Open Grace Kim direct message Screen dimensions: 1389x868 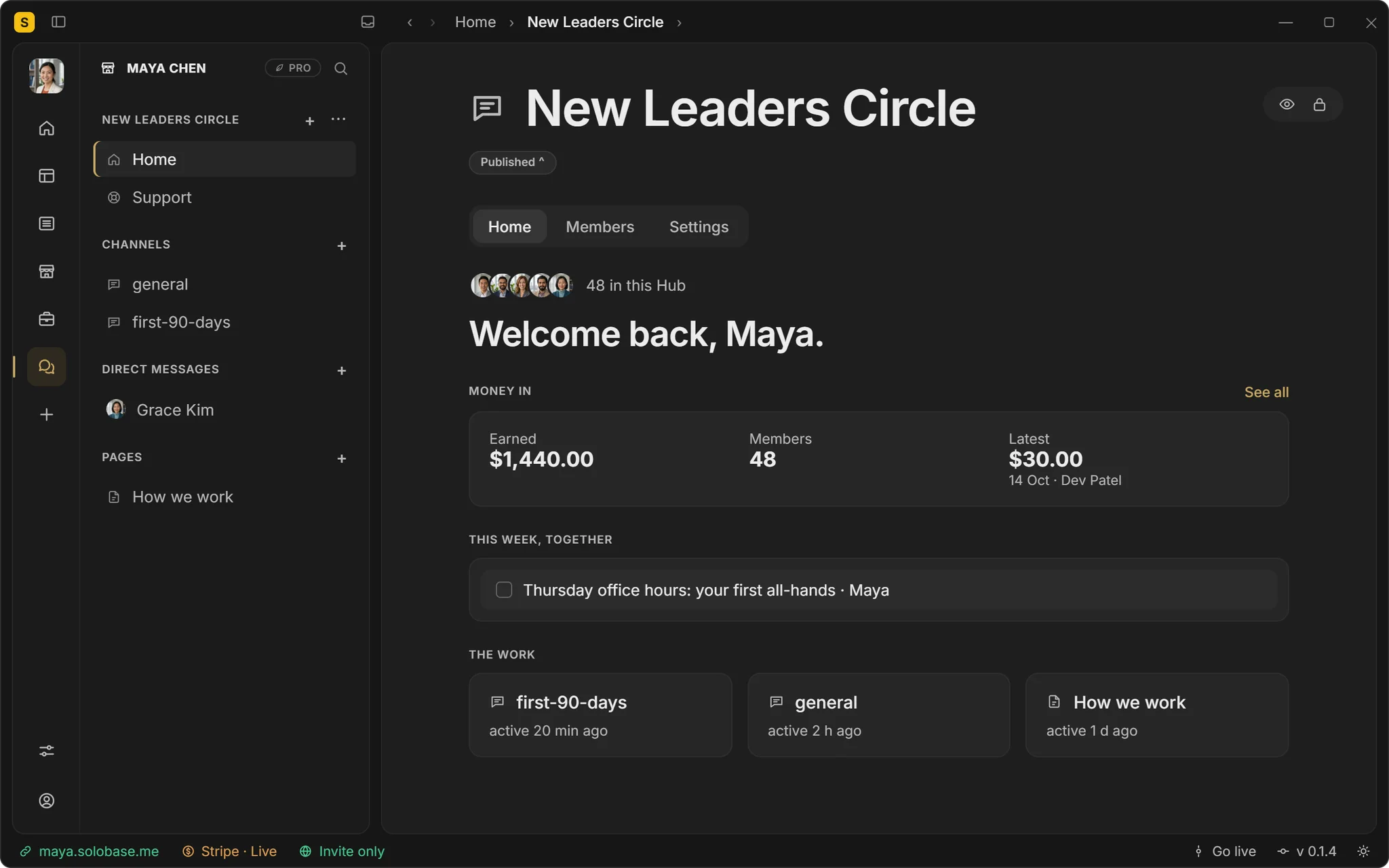[x=224, y=410]
